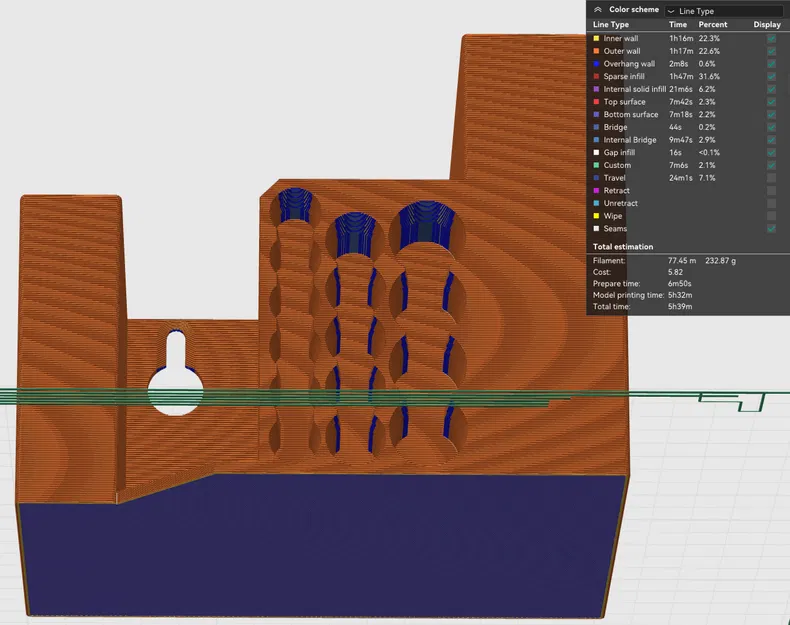This screenshot has height=625, width=790.
Task: Click the red Top surface color swatch
Action: click(x=597, y=102)
